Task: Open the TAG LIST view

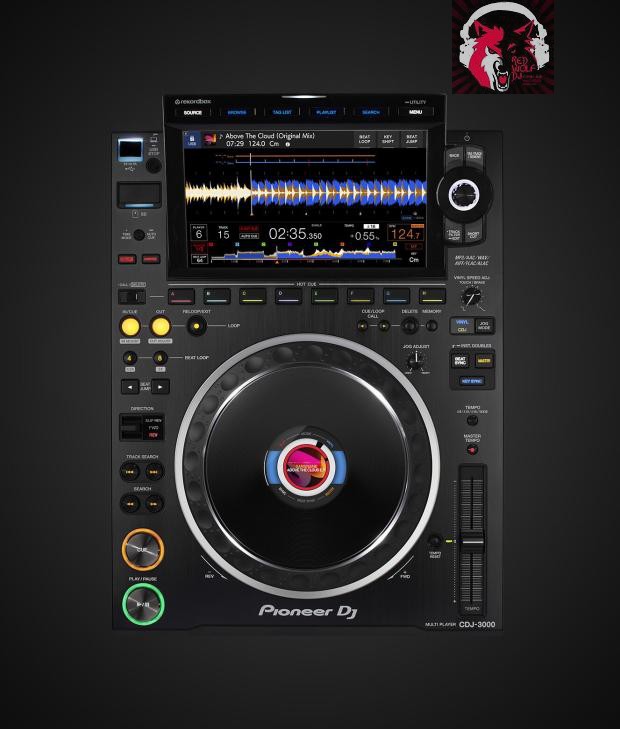Action: pyautogui.click(x=282, y=113)
